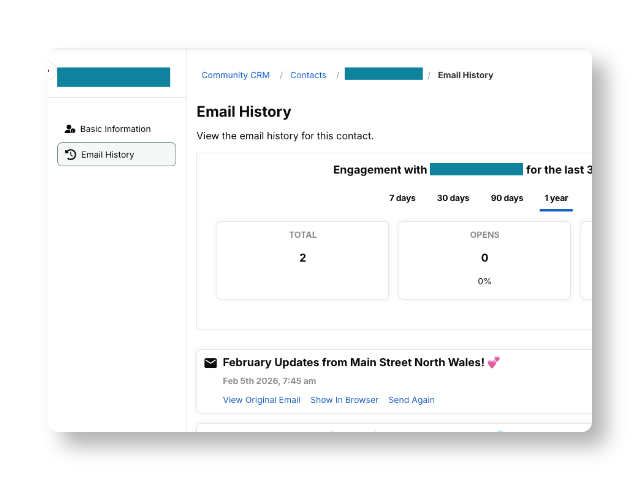Click Send Again link
The image size is (640, 480).
(411, 400)
